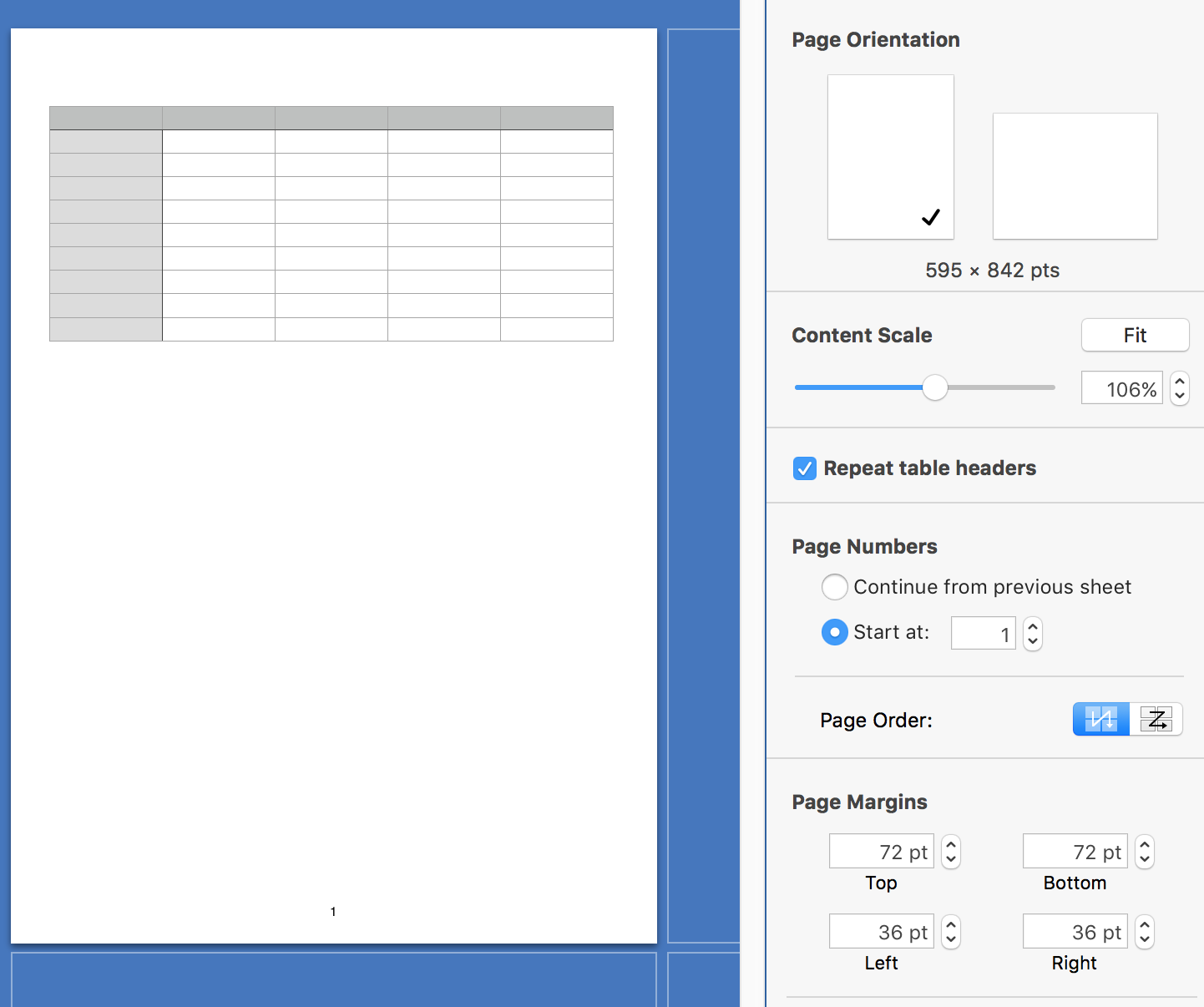Select the Start at radio button
1204x1007 pixels.
pos(835,632)
